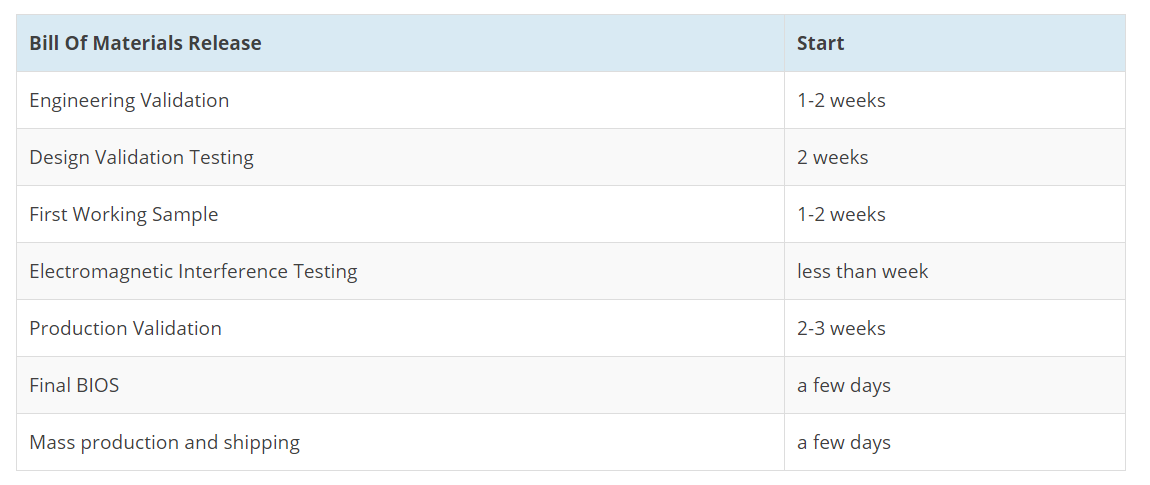Select 'Electromagnetic Interference Testing' cell
This screenshot has height=485, width=1150.
click(x=400, y=271)
